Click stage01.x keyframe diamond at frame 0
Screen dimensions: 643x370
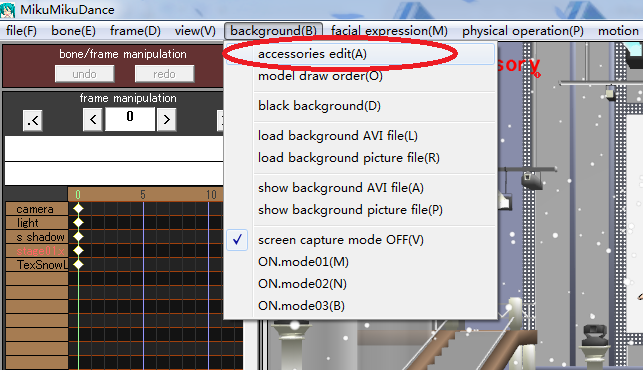(x=78, y=250)
